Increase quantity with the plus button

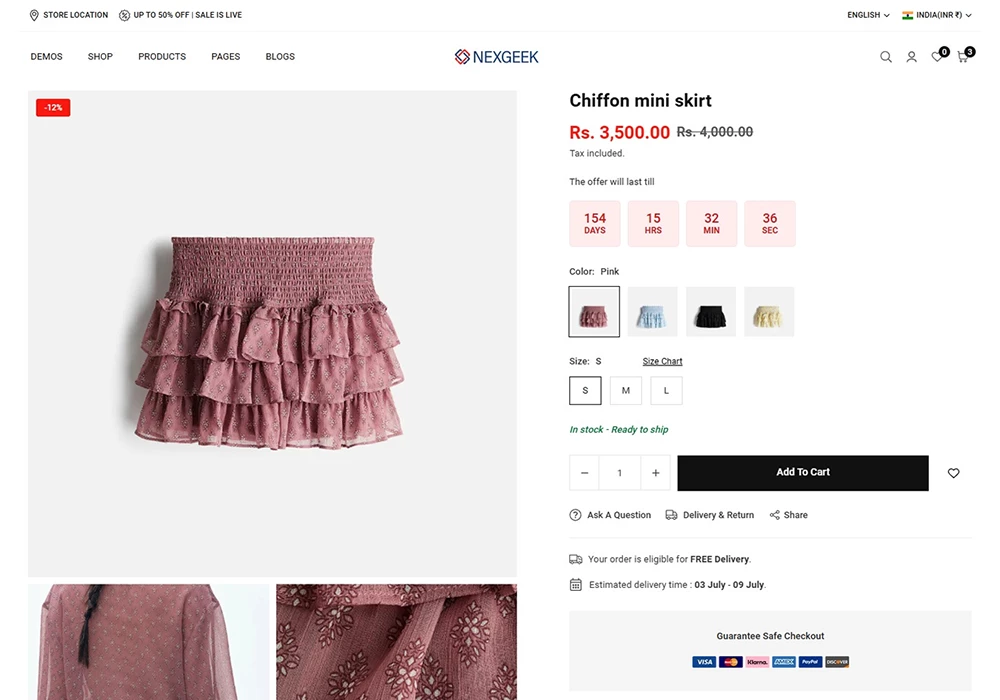coord(655,473)
